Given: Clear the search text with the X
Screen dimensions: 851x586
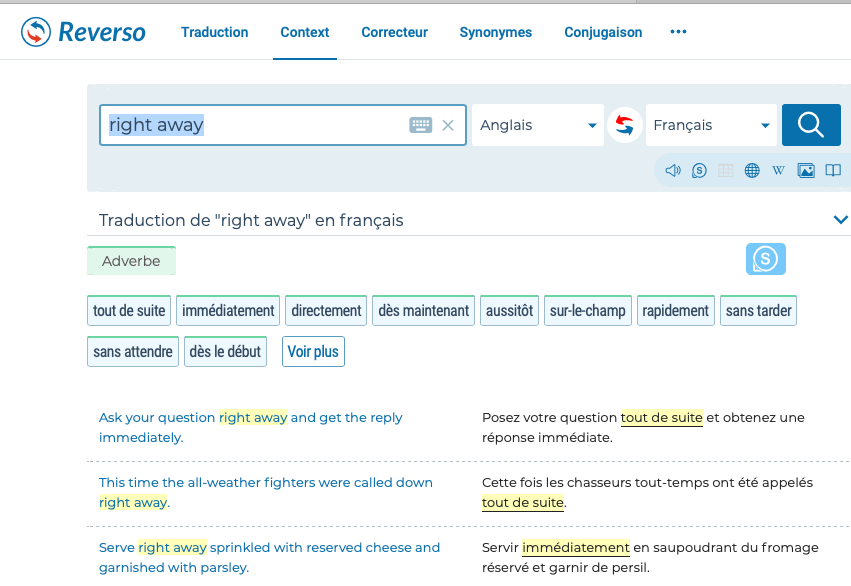Looking at the screenshot, I should coord(448,125).
